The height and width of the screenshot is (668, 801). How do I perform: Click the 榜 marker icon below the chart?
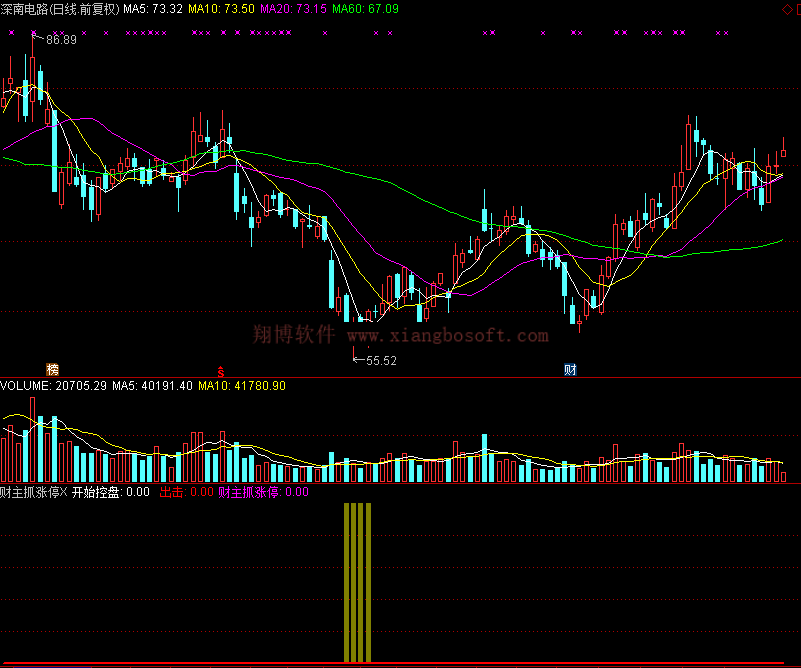coord(53,369)
